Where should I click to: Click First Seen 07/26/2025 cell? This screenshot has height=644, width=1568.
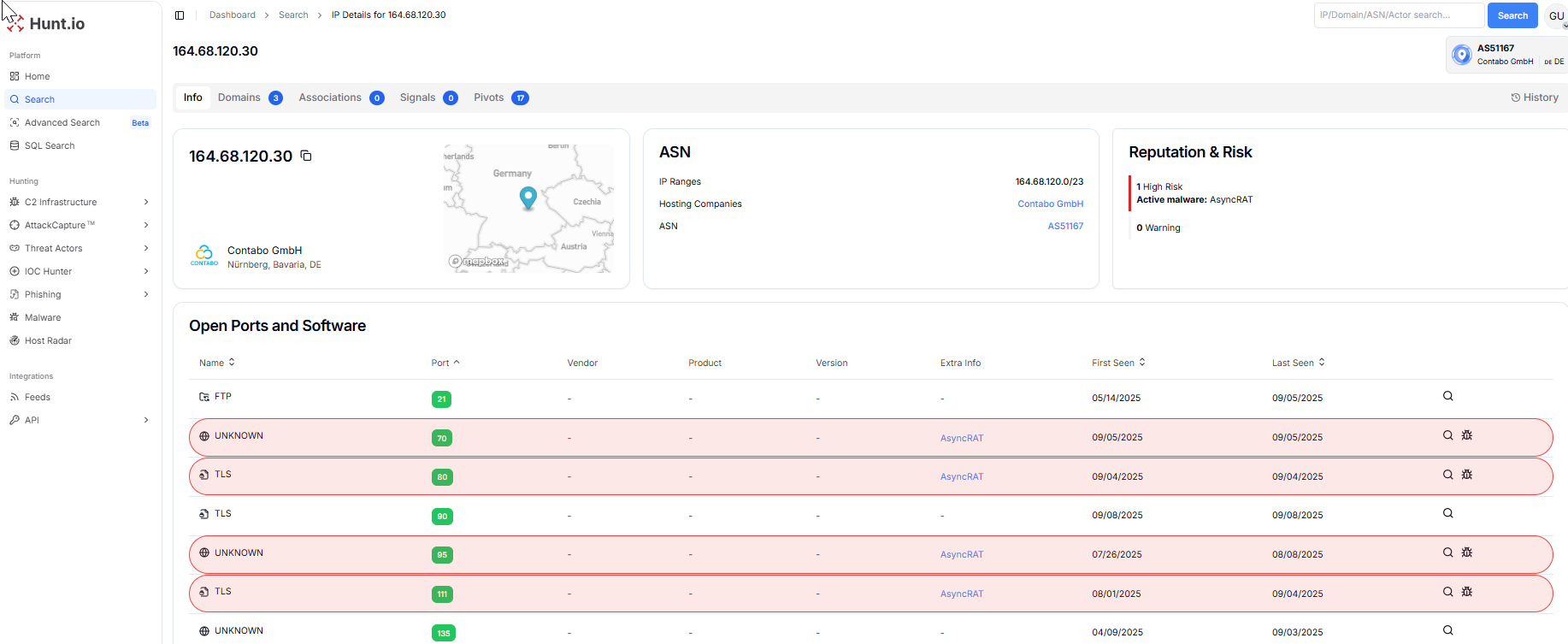click(x=1117, y=554)
